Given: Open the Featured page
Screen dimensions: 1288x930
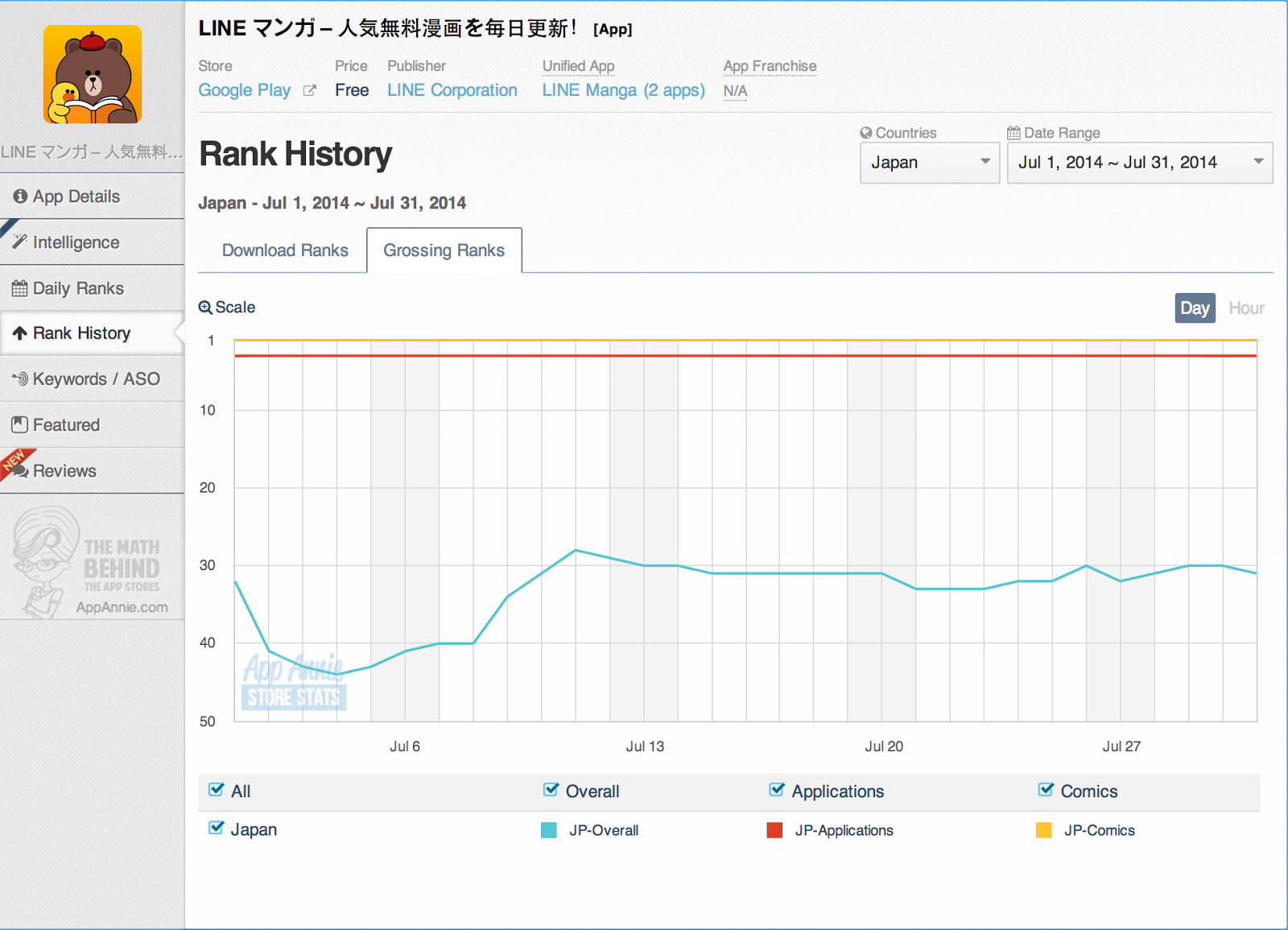Looking at the screenshot, I should [92, 424].
